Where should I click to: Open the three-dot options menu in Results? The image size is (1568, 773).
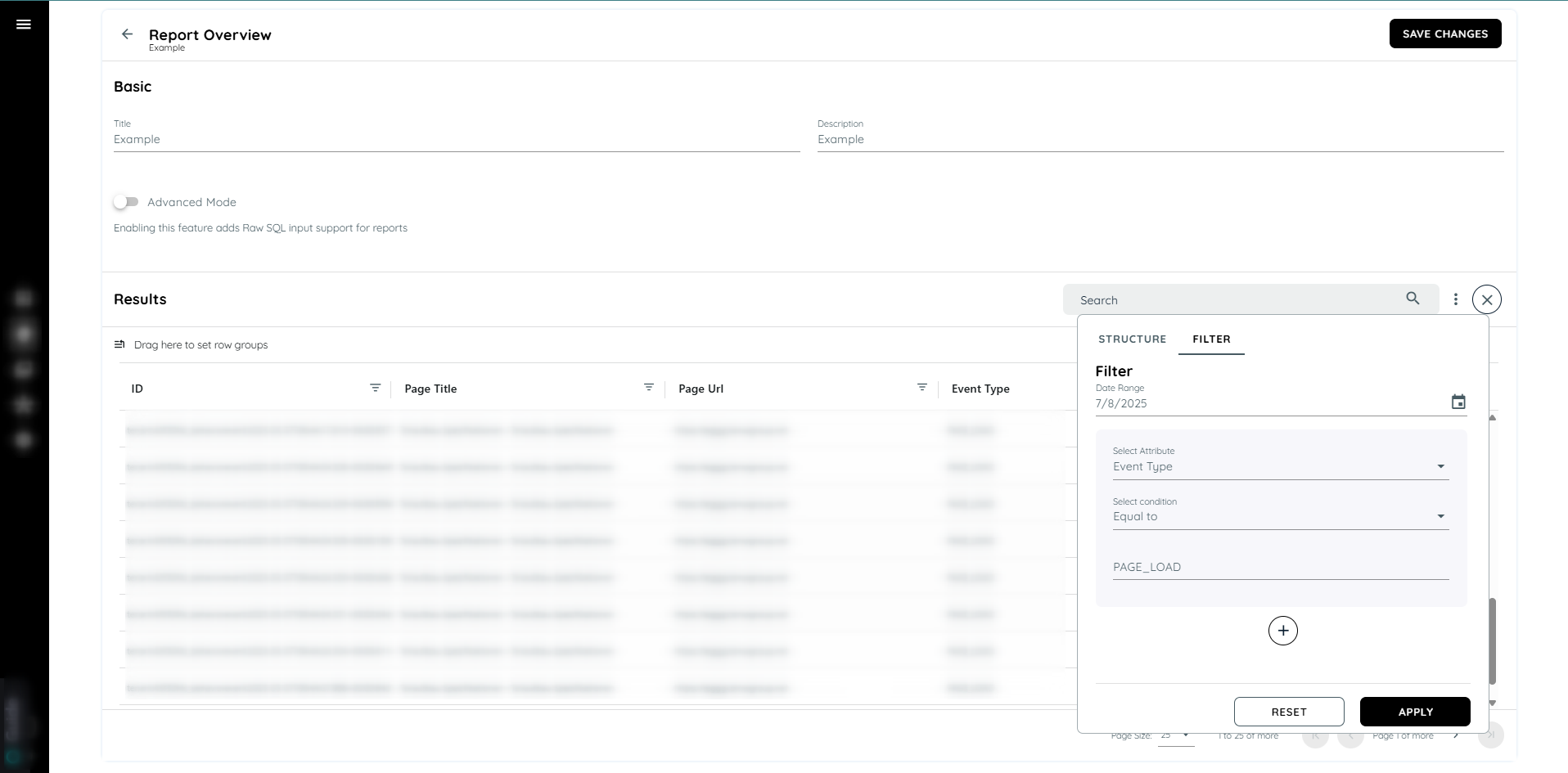pyautogui.click(x=1455, y=299)
